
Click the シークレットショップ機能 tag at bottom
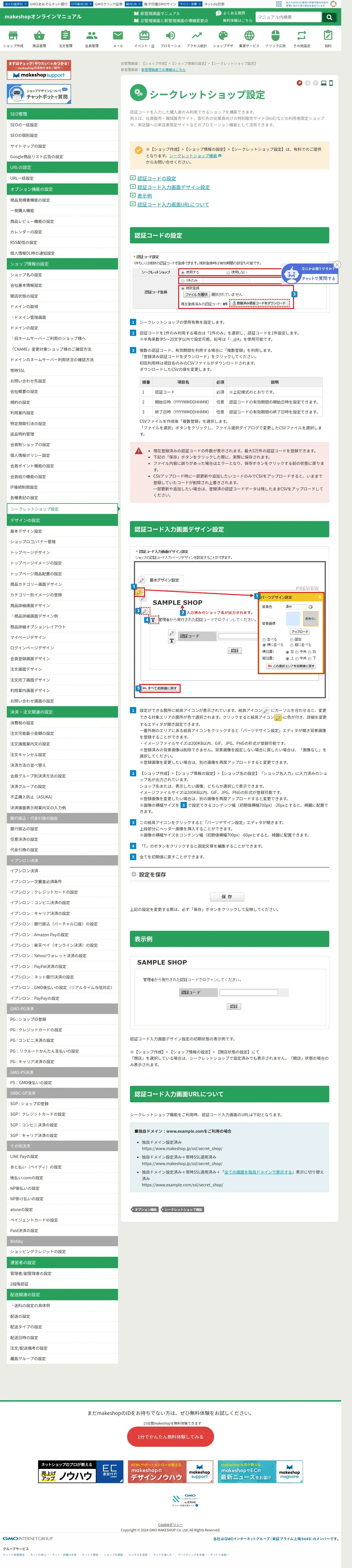coord(182,1209)
